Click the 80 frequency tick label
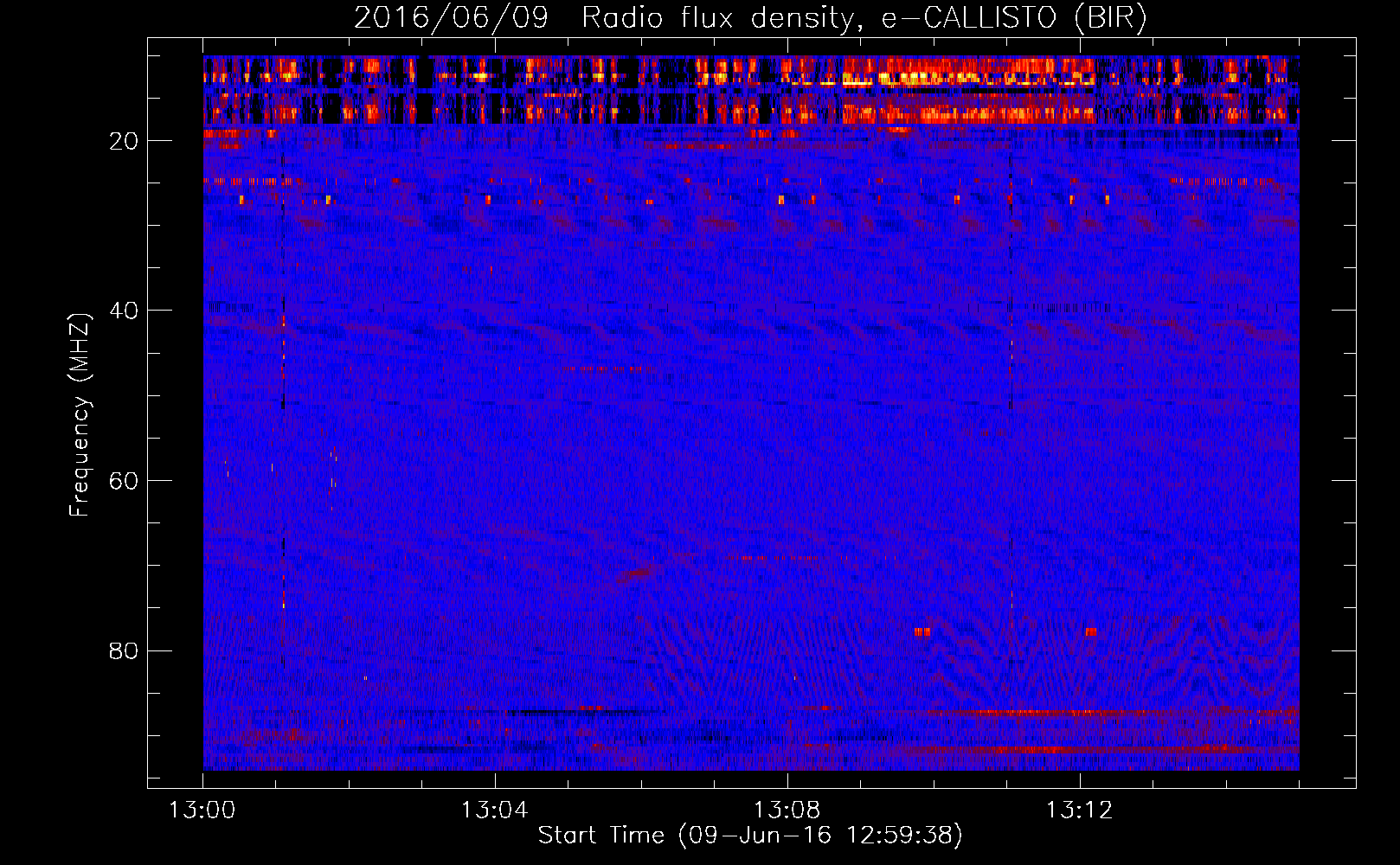The image size is (1400, 865). (x=125, y=650)
